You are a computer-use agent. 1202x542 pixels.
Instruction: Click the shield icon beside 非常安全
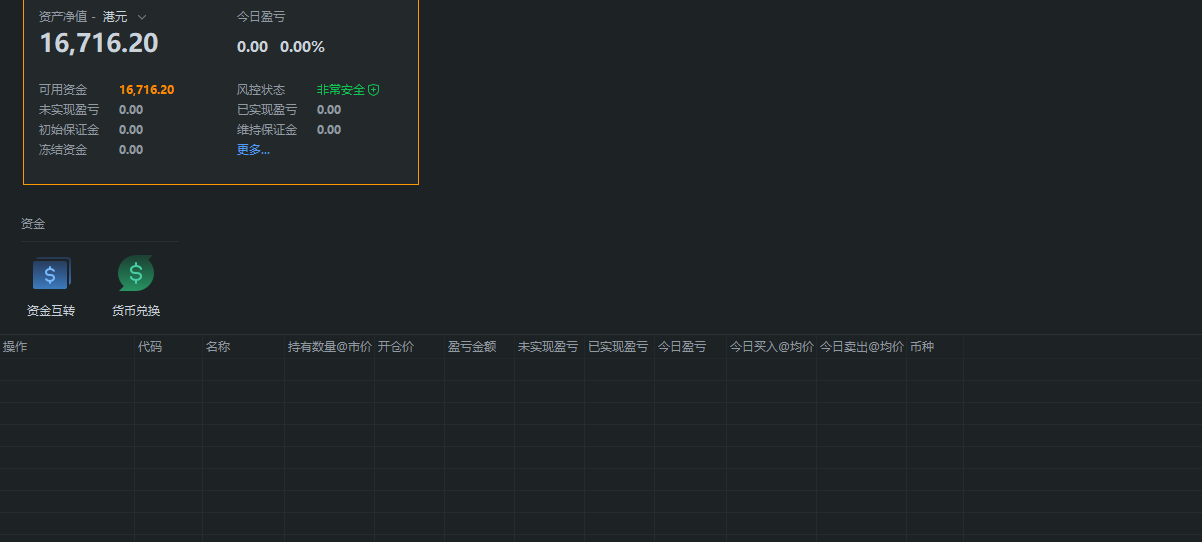tap(374, 90)
